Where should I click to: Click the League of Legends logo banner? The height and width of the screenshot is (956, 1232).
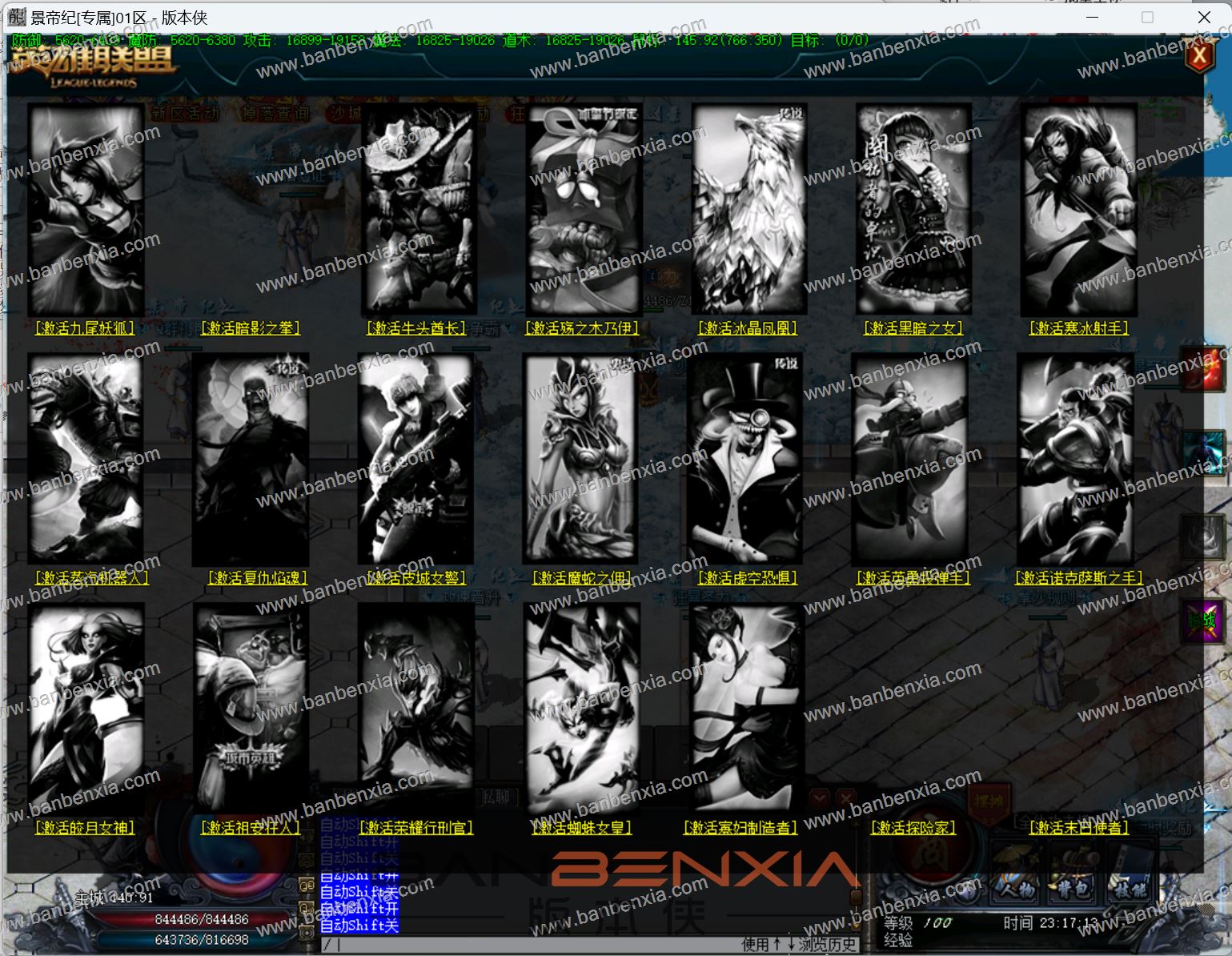point(92,66)
